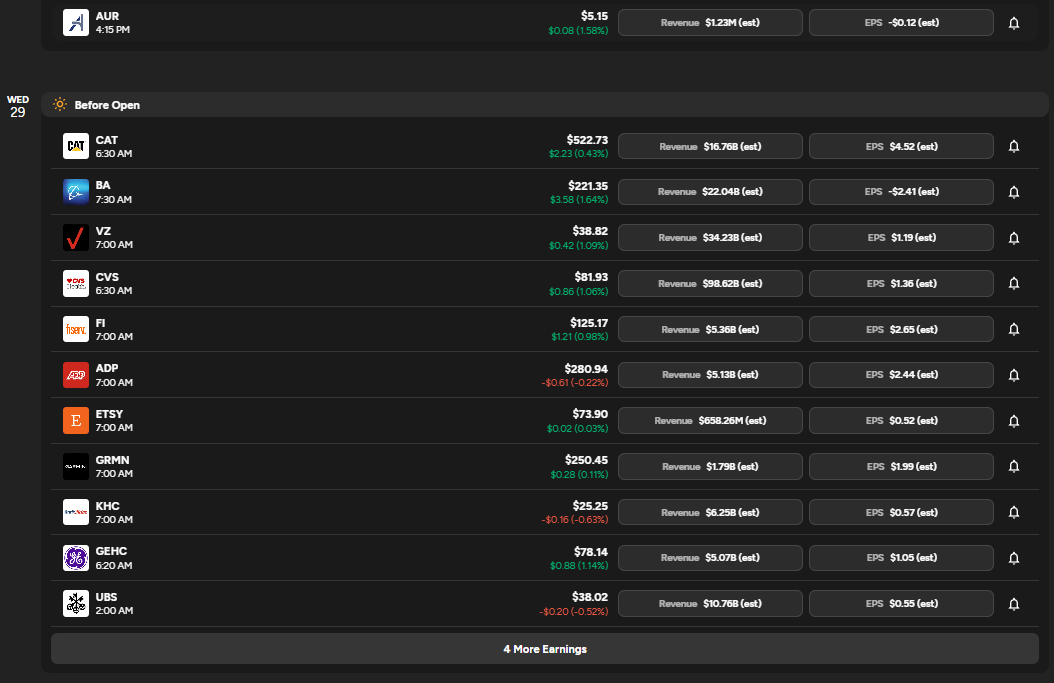The height and width of the screenshot is (683, 1054).
Task: Set alert bell for CVS earnings
Action: coord(1014,283)
